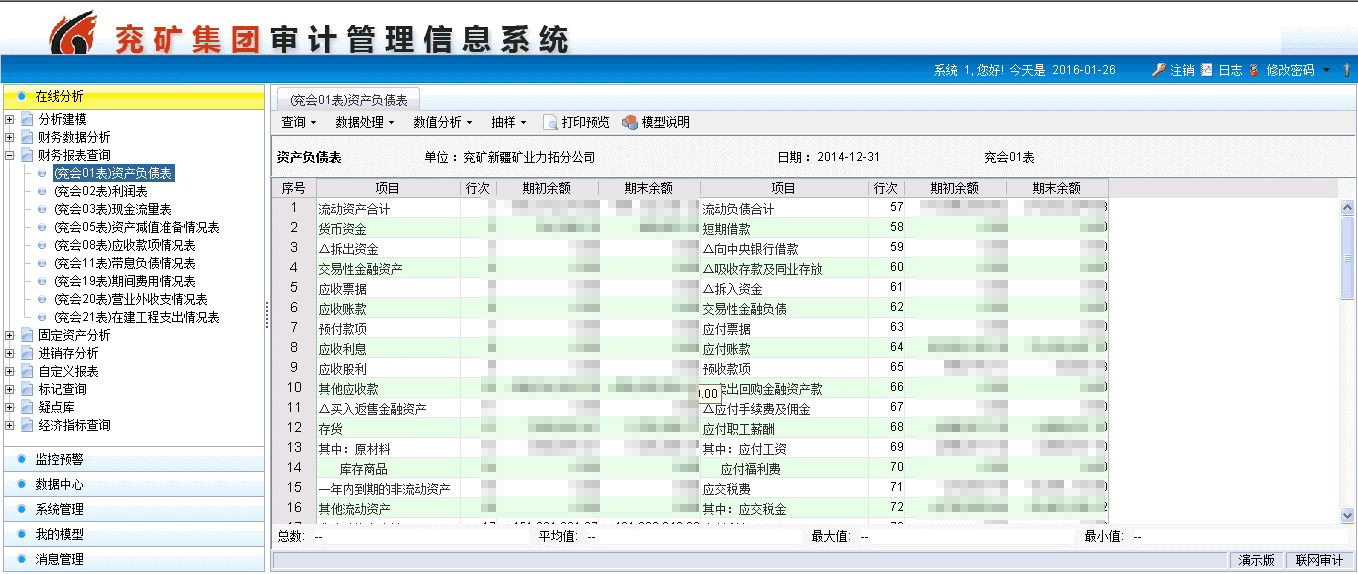Expand the 财务数据分析 tree node

[x=10, y=137]
